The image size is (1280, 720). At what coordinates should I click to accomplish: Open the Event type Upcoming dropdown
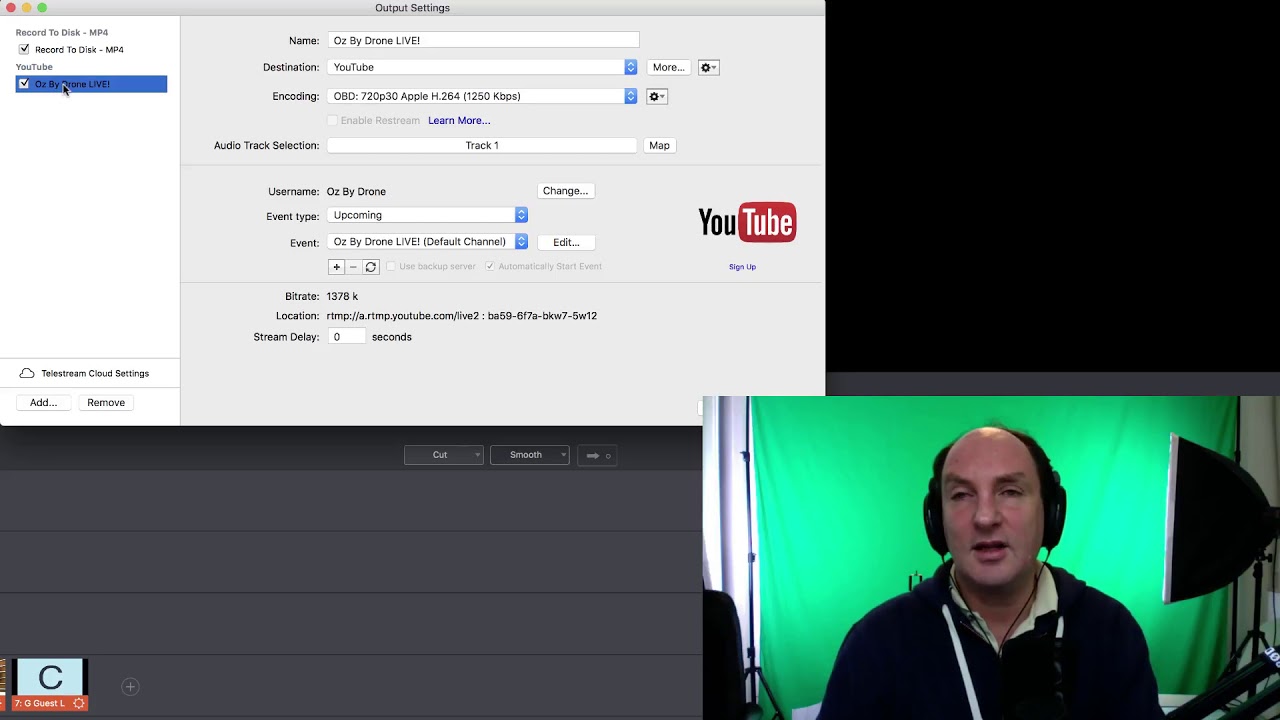click(x=427, y=215)
